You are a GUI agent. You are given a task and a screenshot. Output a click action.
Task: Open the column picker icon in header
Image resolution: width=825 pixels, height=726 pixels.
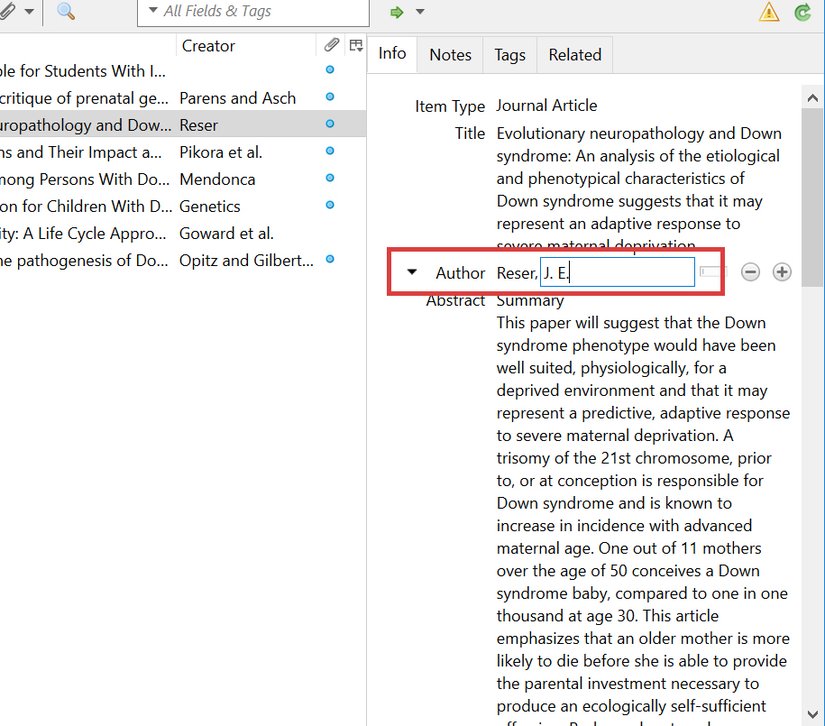tap(355, 45)
